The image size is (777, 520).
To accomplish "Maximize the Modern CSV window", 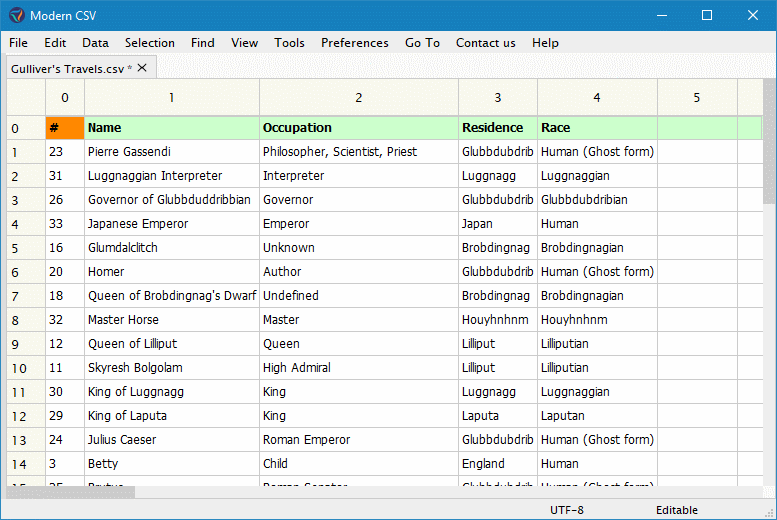I will [707, 15].
